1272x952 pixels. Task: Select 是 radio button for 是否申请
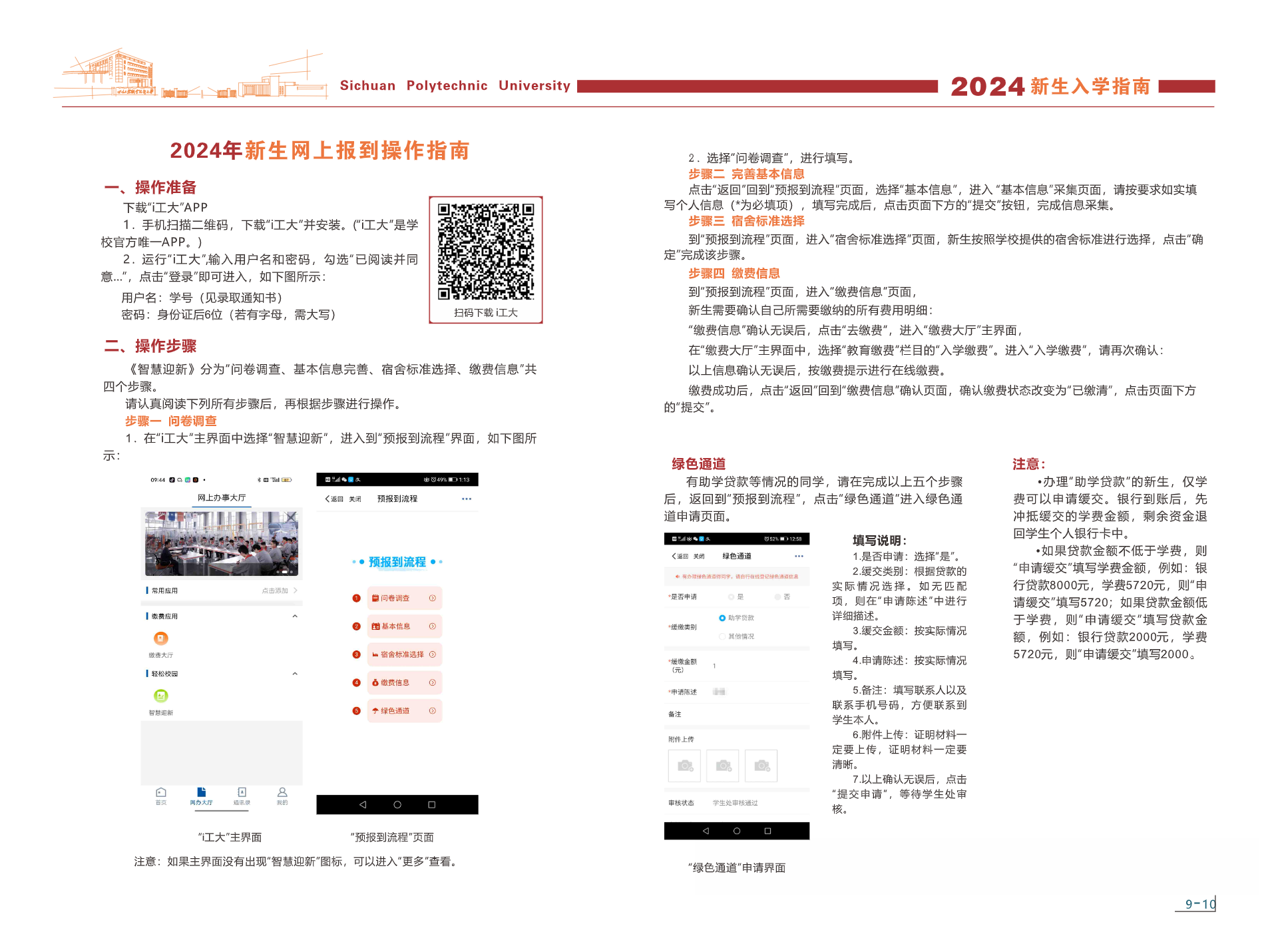[x=731, y=596]
